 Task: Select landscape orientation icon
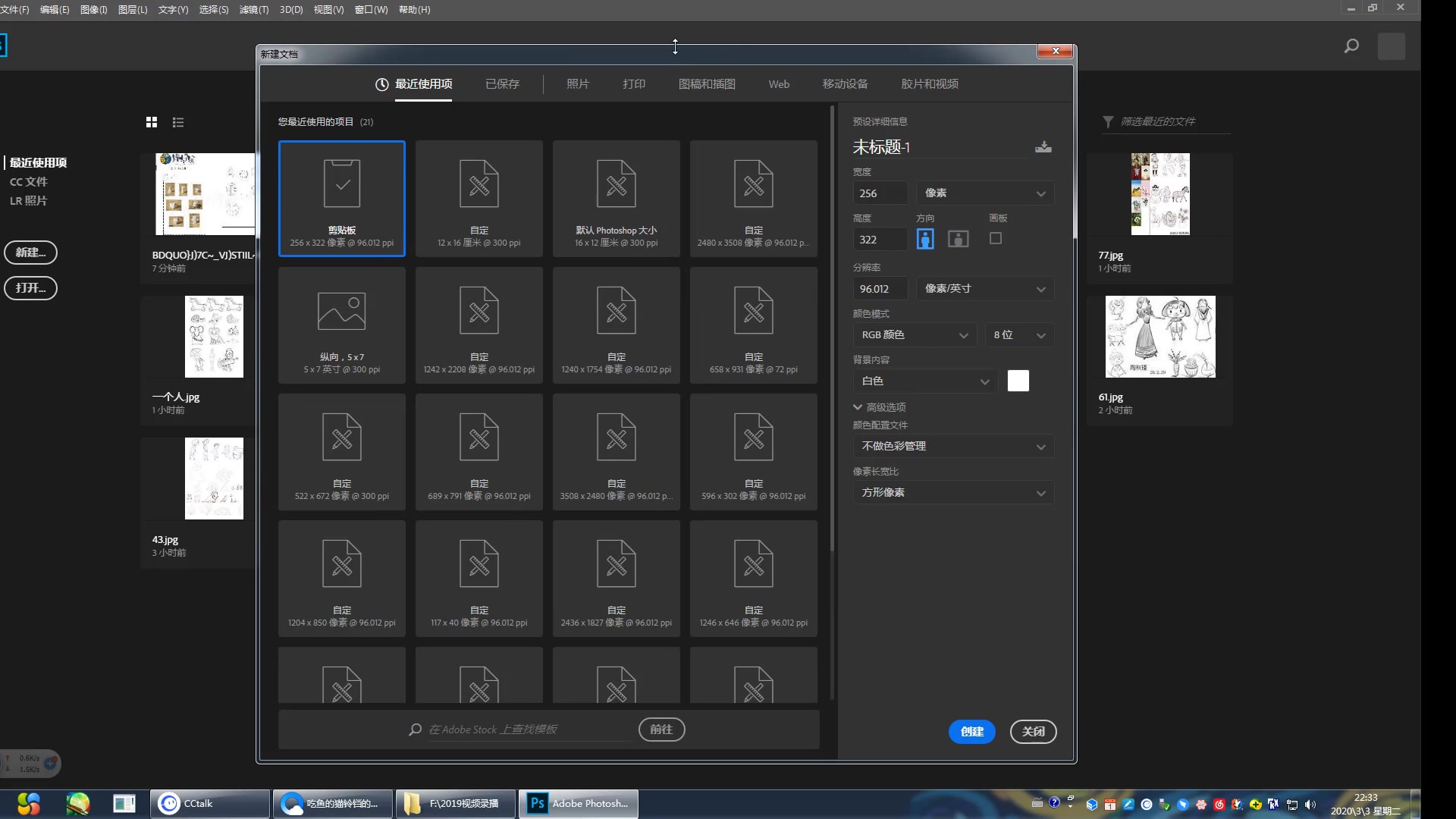tap(958, 239)
